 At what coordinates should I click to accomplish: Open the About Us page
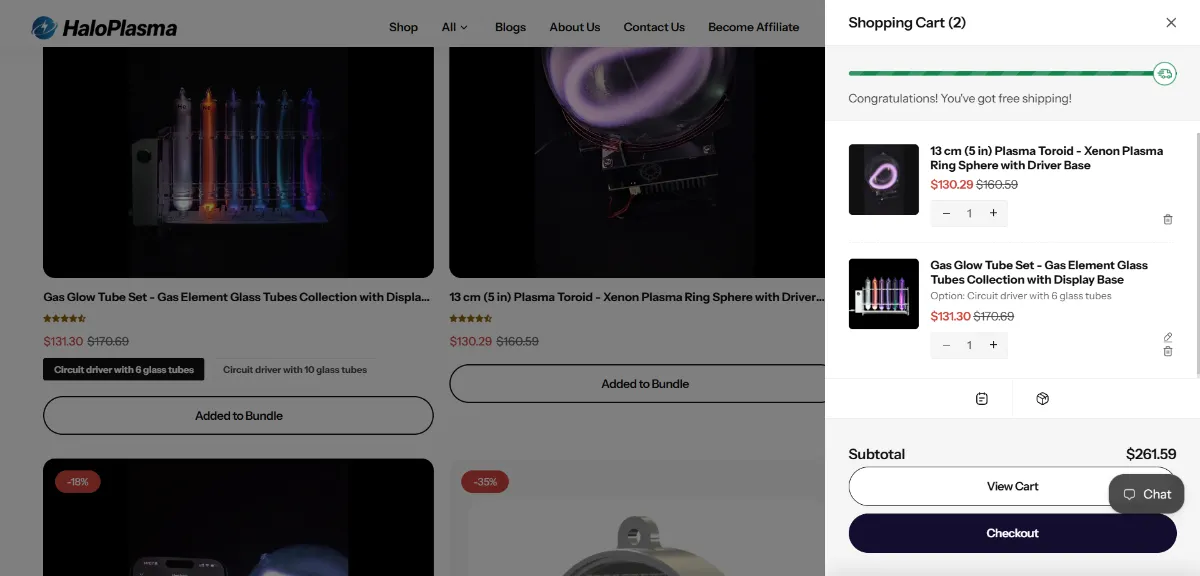(x=575, y=27)
